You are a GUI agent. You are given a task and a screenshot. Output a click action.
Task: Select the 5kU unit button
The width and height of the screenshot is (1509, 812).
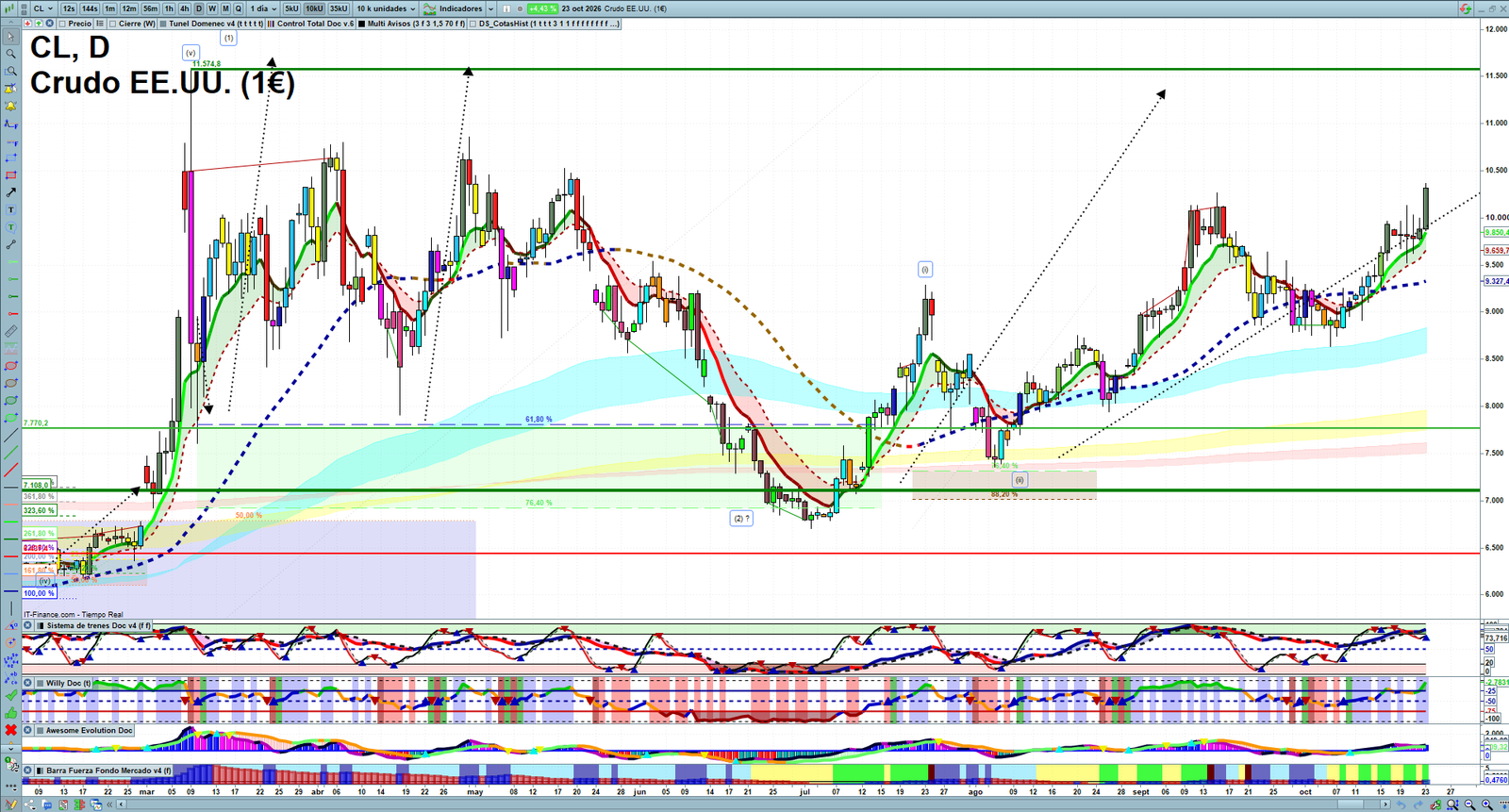pos(291,8)
